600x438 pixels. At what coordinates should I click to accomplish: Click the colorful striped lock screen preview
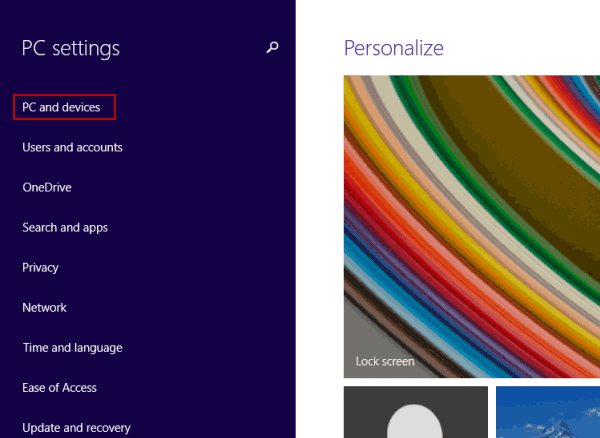[472, 226]
